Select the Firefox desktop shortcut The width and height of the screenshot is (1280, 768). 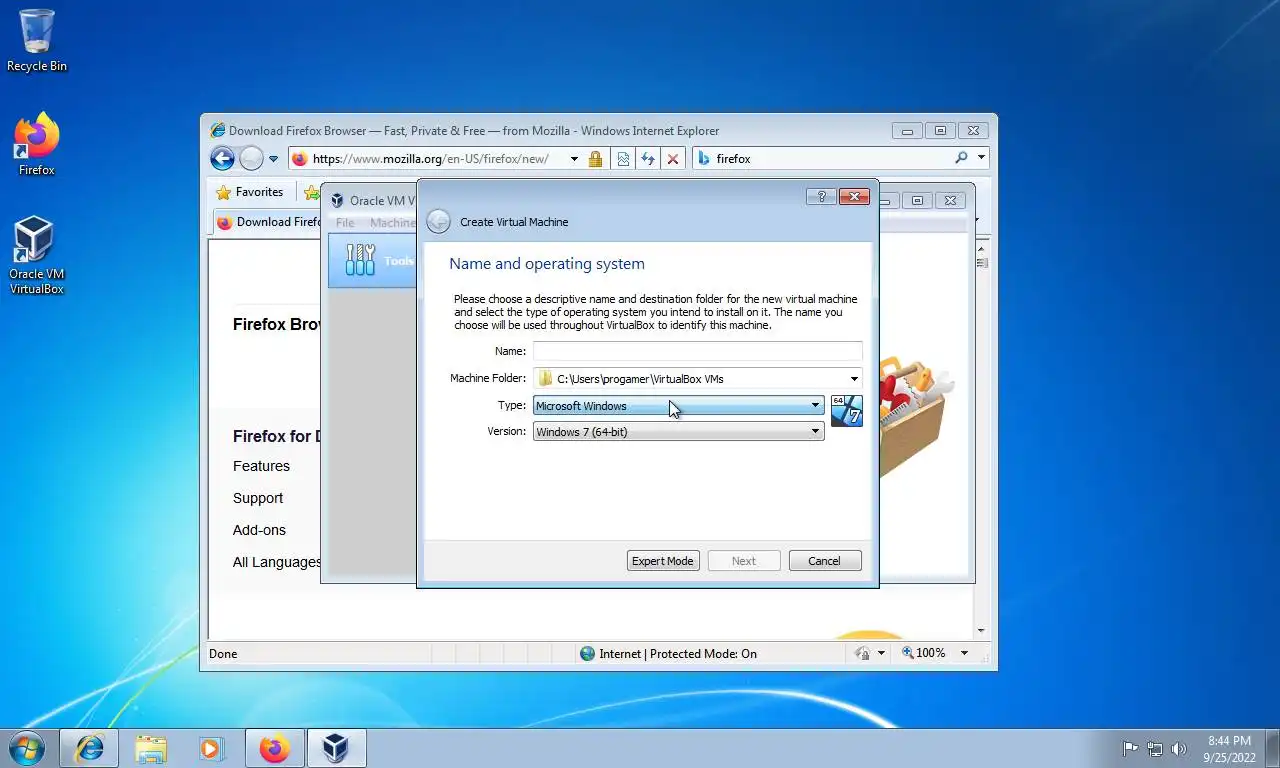(37, 144)
